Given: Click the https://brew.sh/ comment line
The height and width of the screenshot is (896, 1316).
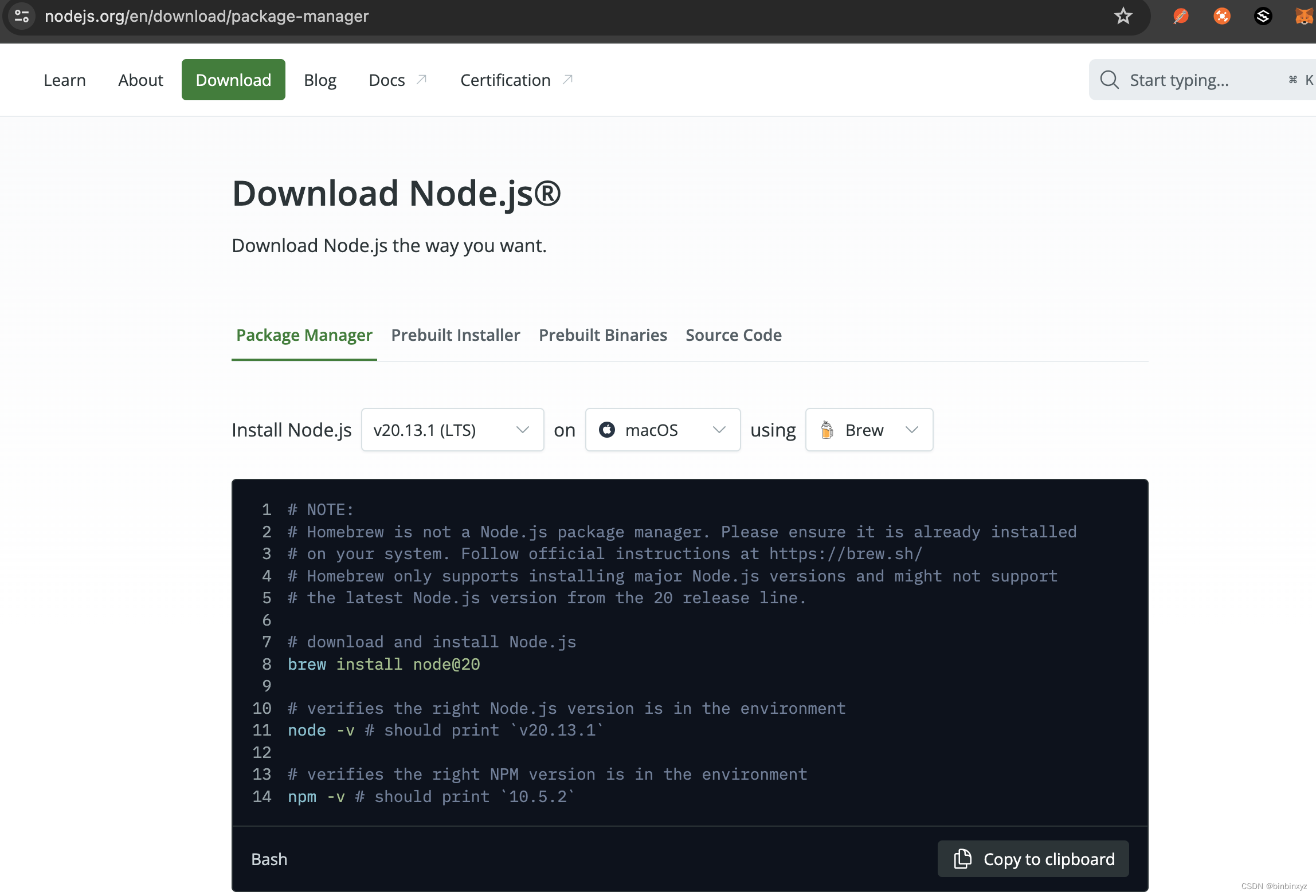Looking at the screenshot, I should pyautogui.click(x=605, y=554).
